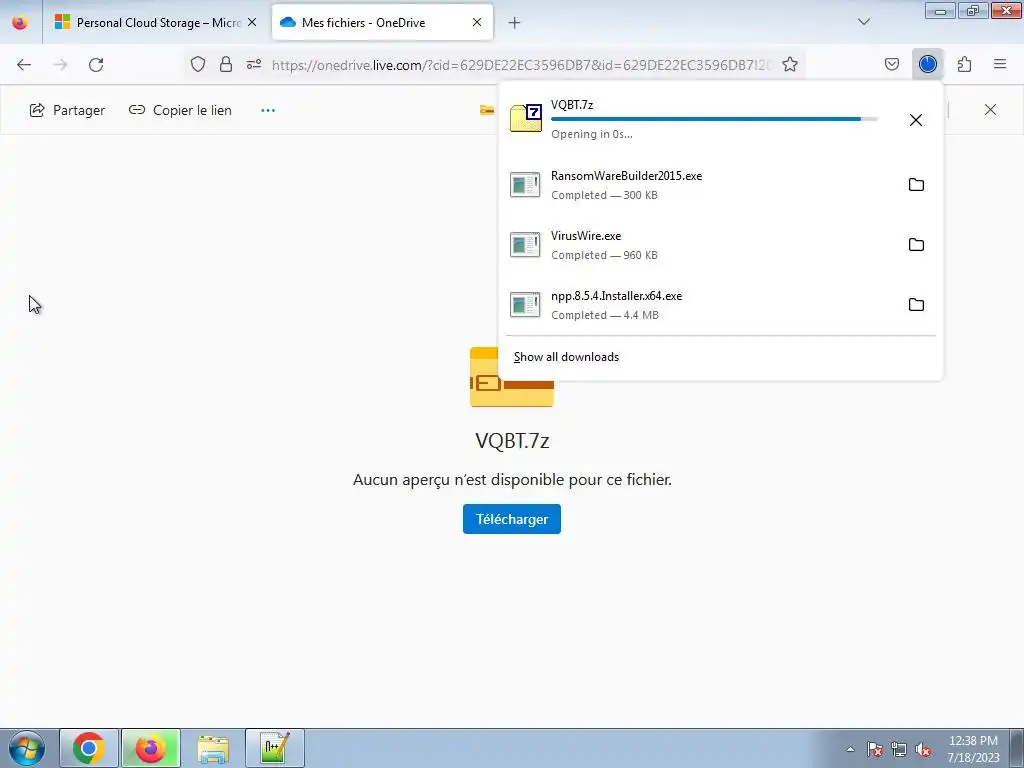The image size is (1024, 768).
Task: Open tracking protection shield in address bar
Action: coord(198,64)
